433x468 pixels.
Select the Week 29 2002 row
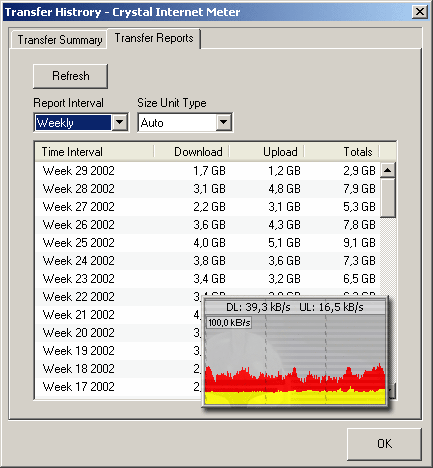207,171
